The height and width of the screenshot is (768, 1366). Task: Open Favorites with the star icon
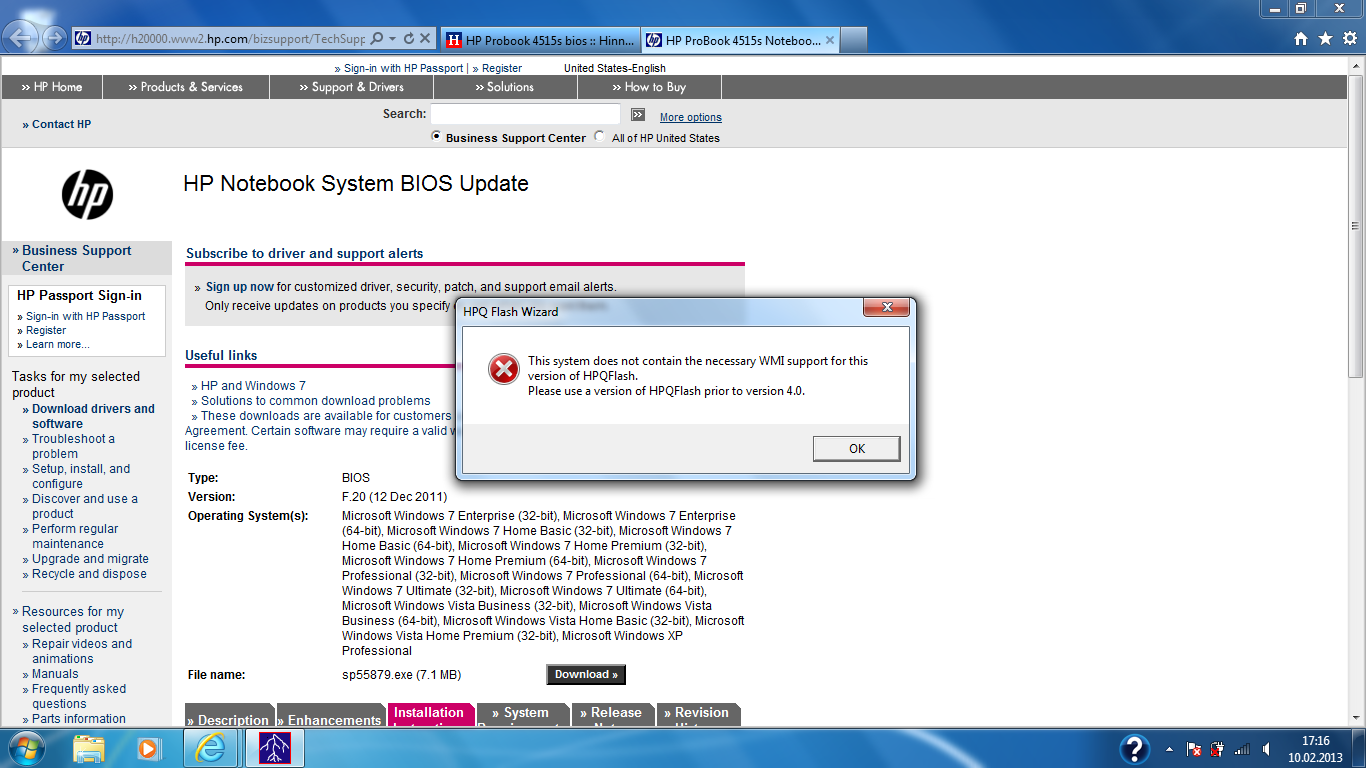tap(1325, 39)
